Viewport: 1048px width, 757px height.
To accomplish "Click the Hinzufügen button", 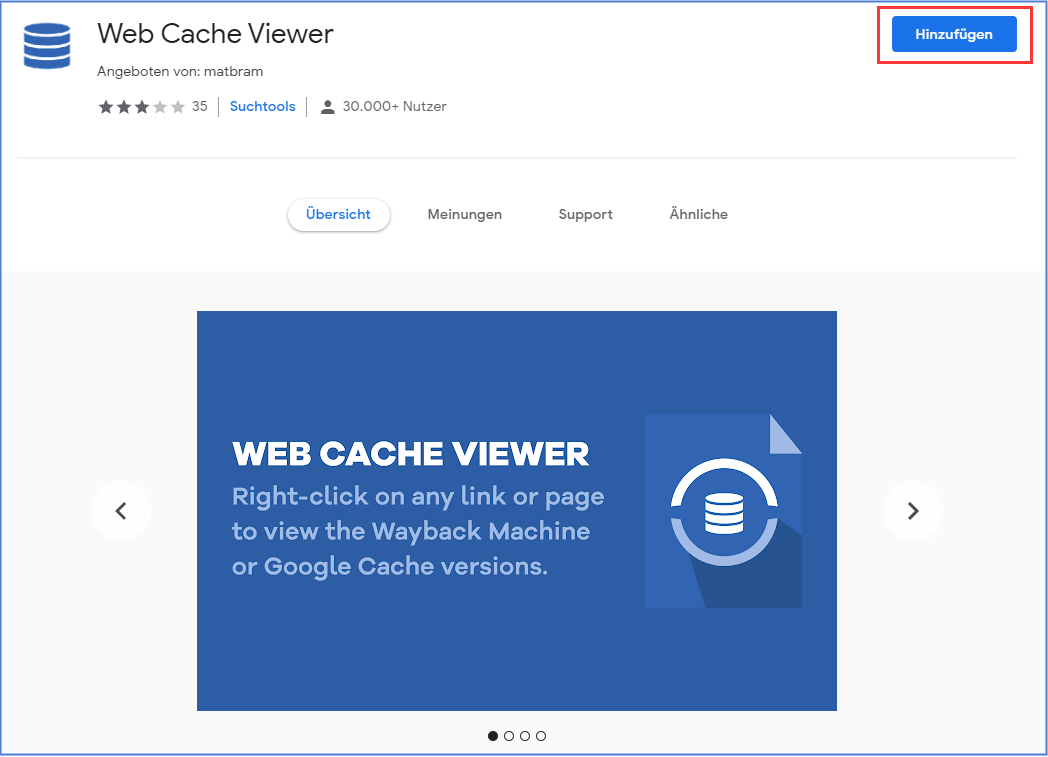I will click(x=953, y=33).
